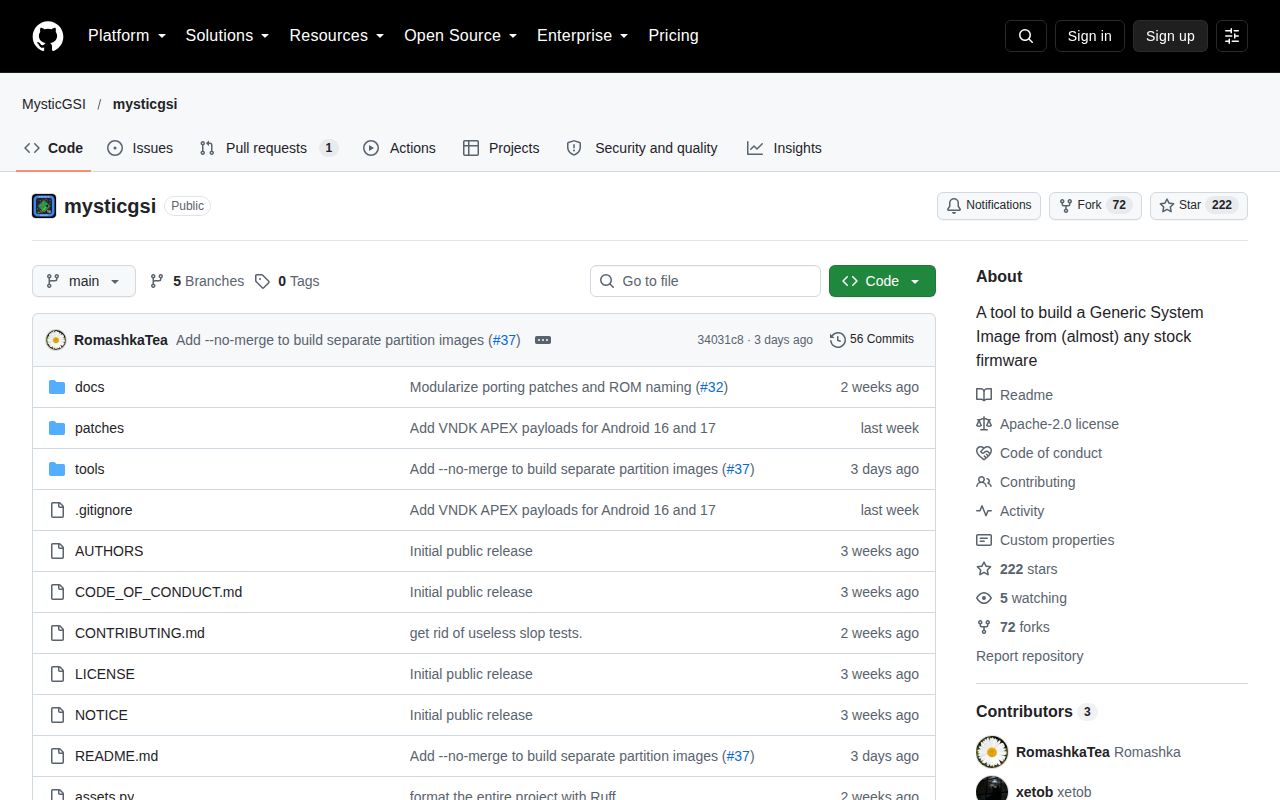Open the 5 Branches link

[x=197, y=281]
